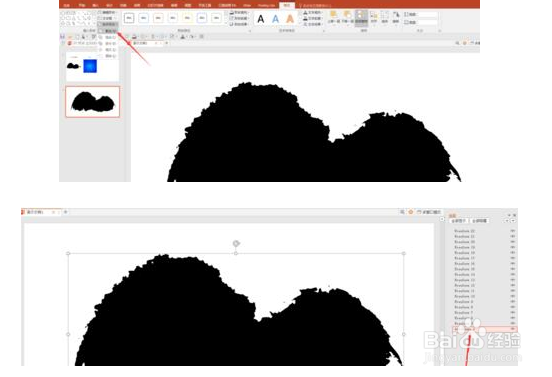Select the blue A WordArt style
Image resolution: width=552 pixels, height=377 pixels.
(275, 19)
